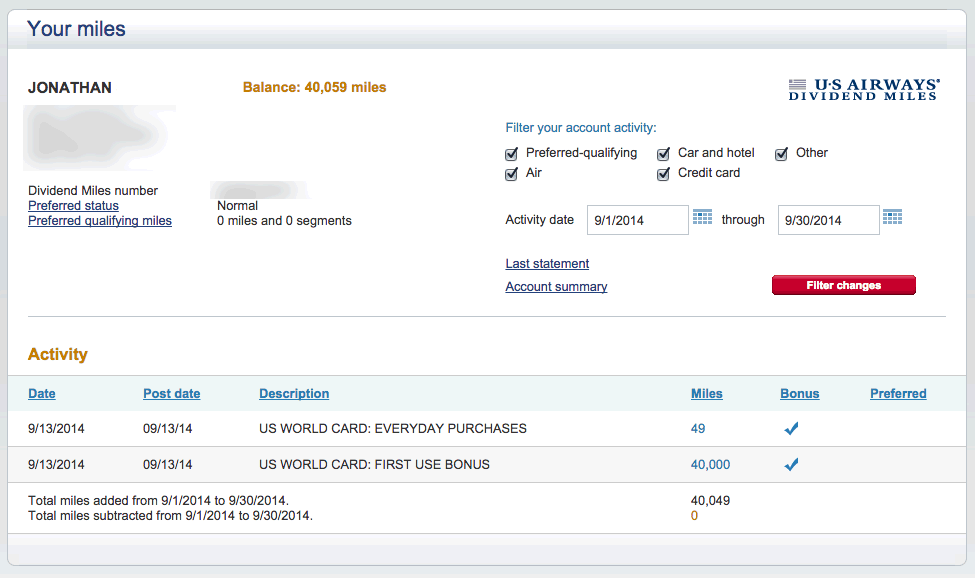Click Total miles added summary line
975x578 pixels.
pos(159,500)
